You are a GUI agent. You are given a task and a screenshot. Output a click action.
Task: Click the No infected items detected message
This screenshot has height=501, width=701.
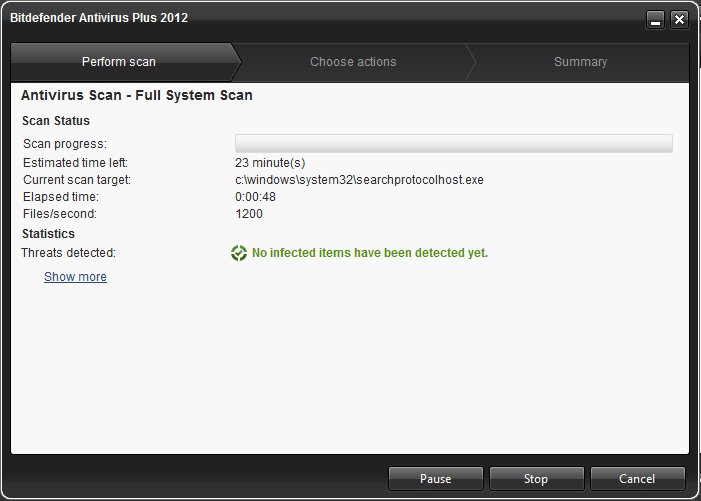click(370, 253)
